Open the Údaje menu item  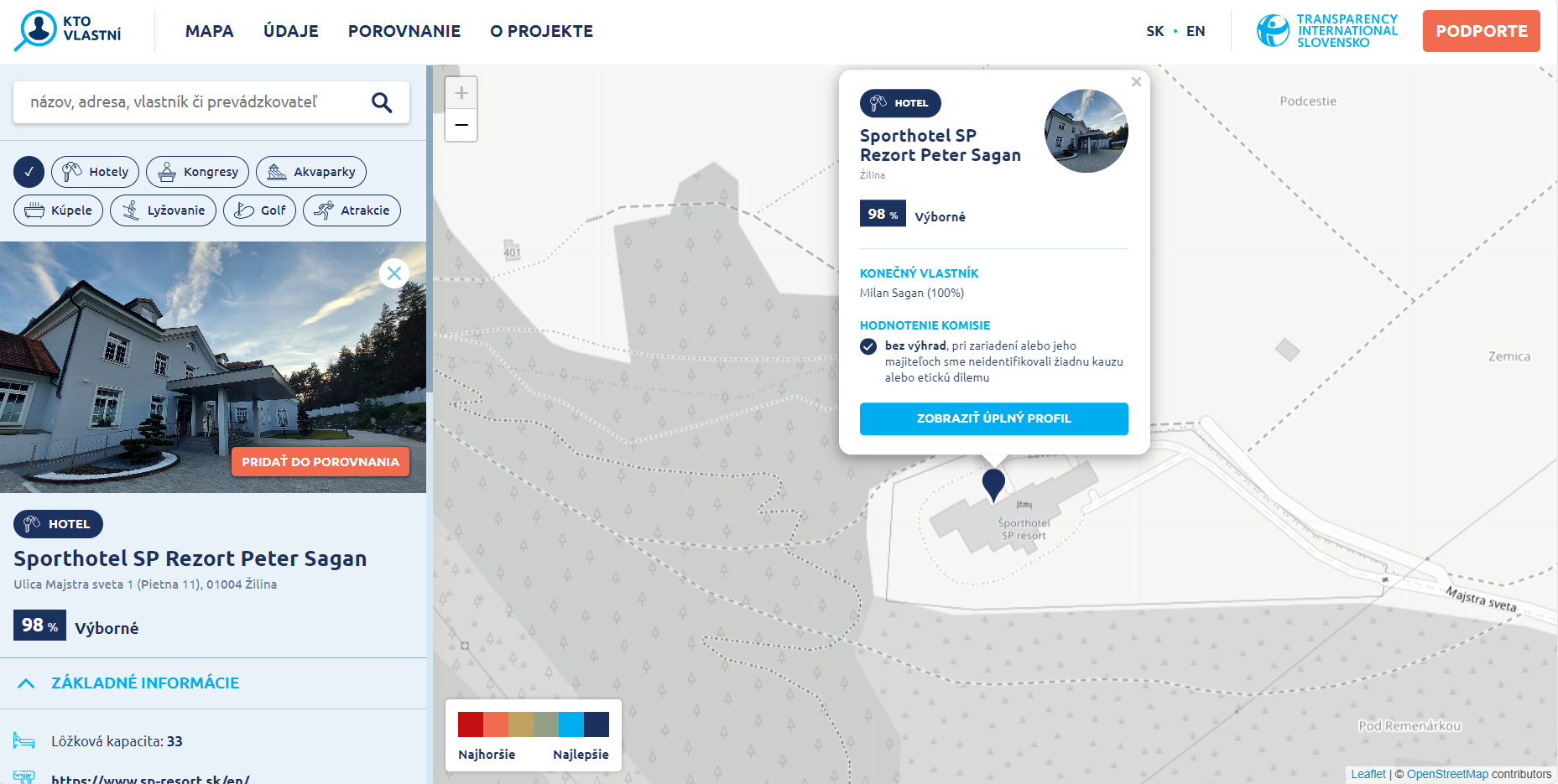point(290,31)
